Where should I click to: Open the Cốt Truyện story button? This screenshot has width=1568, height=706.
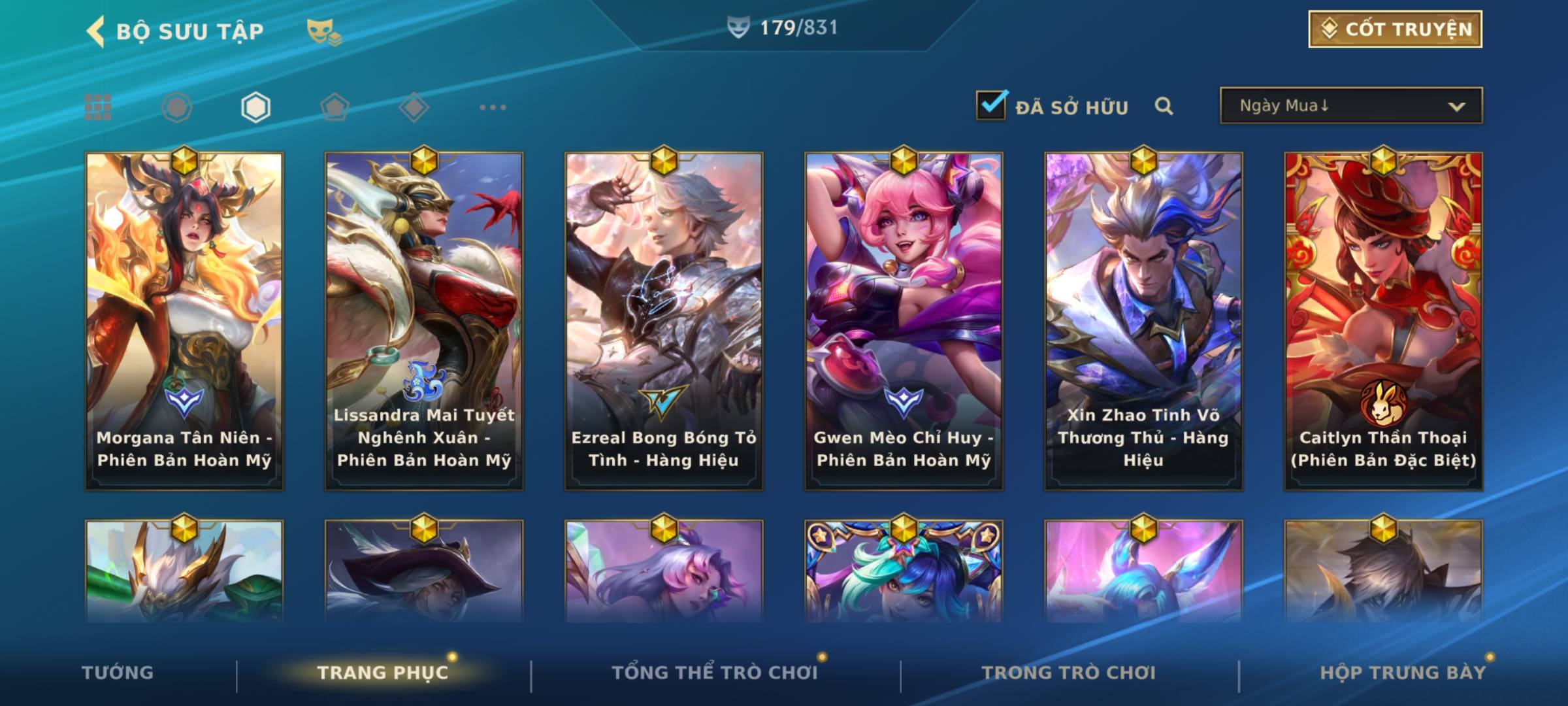tap(1395, 29)
